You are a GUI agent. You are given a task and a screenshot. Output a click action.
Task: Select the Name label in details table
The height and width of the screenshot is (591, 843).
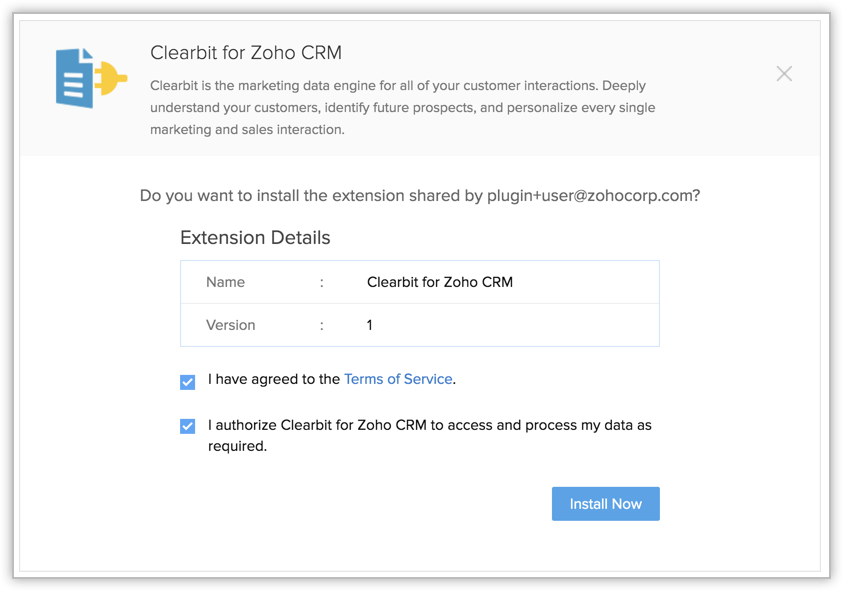(225, 282)
